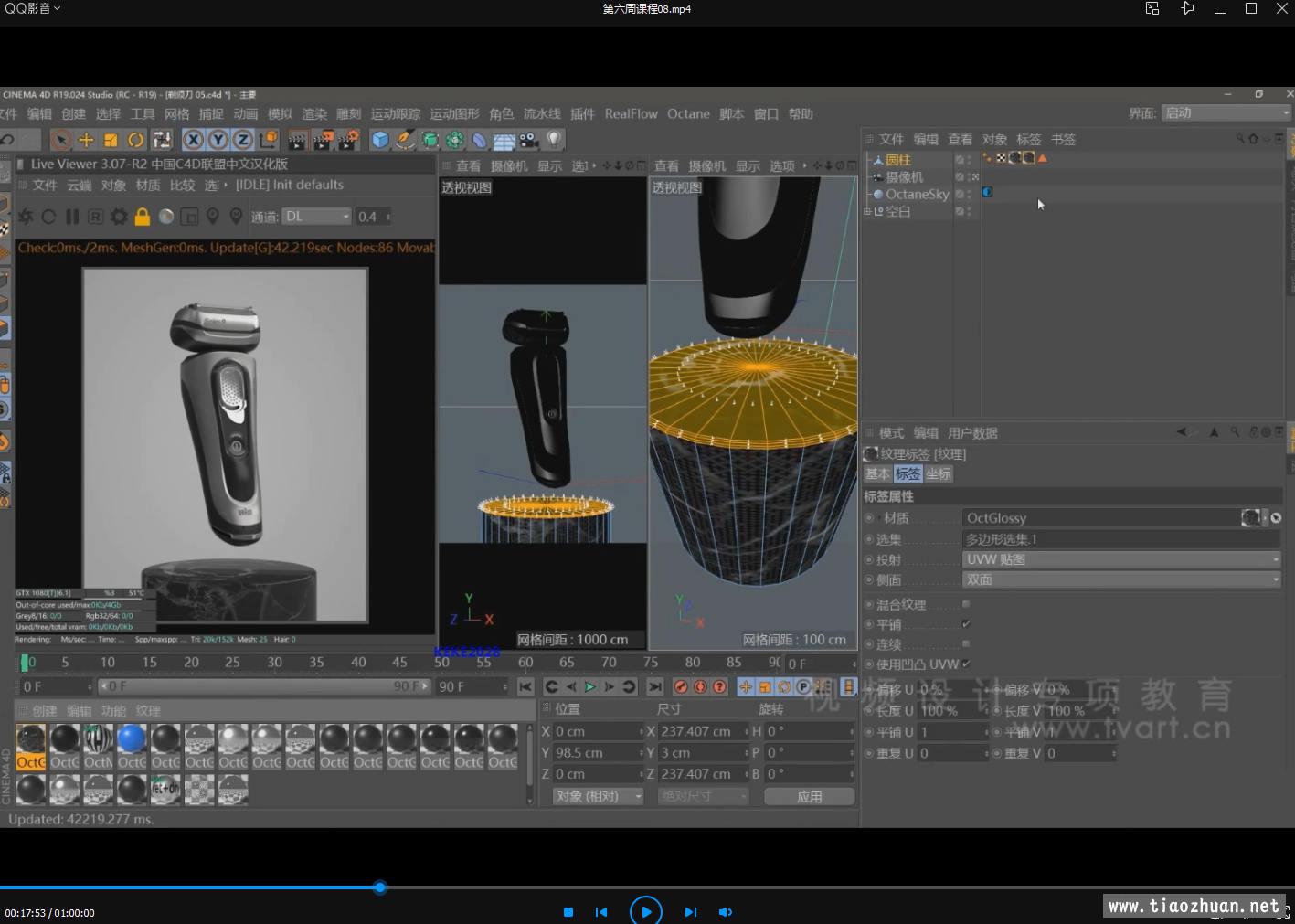Add a light object from toolbar
The height and width of the screenshot is (924, 1295).
click(554, 140)
